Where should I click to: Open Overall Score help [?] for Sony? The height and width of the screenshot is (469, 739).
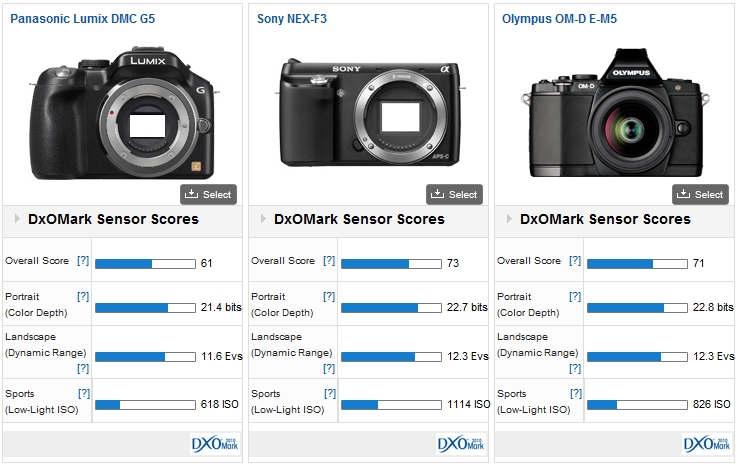coord(329,261)
